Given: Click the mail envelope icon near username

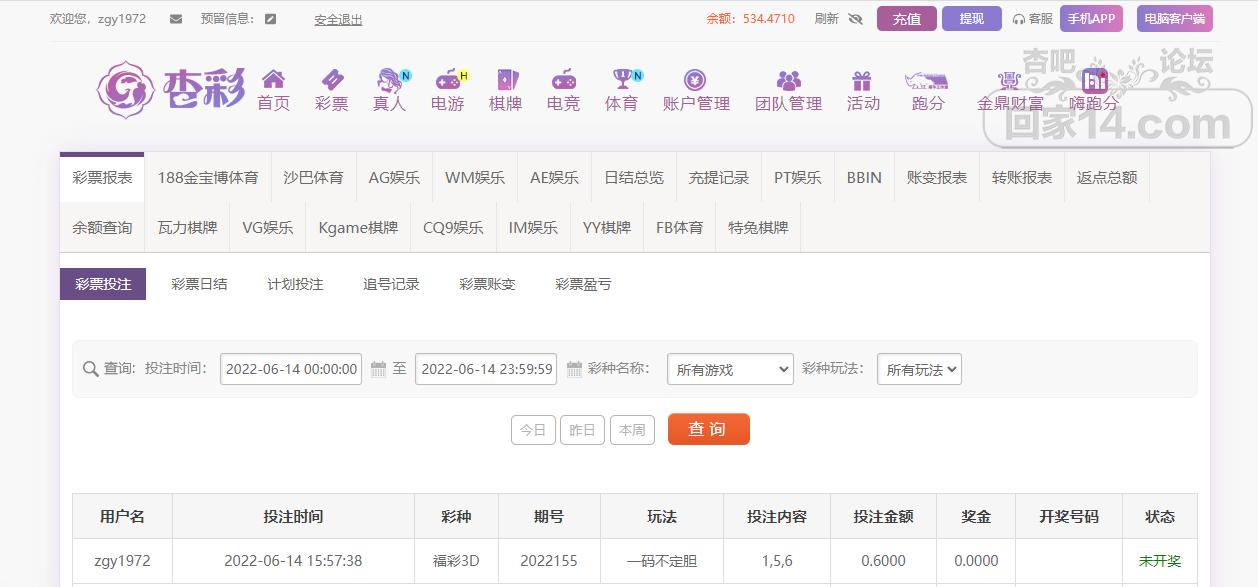Looking at the screenshot, I should [x=176, y=19].
